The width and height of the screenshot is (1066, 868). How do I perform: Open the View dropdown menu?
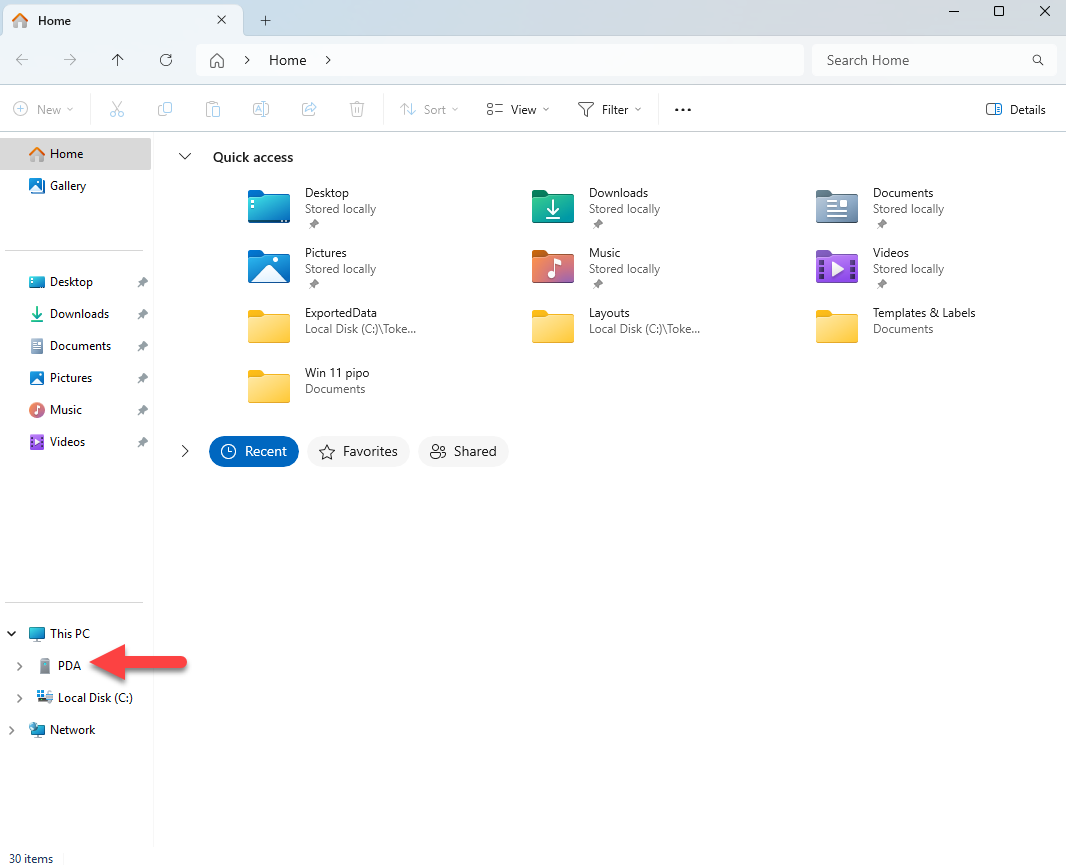tap(518, 109)
